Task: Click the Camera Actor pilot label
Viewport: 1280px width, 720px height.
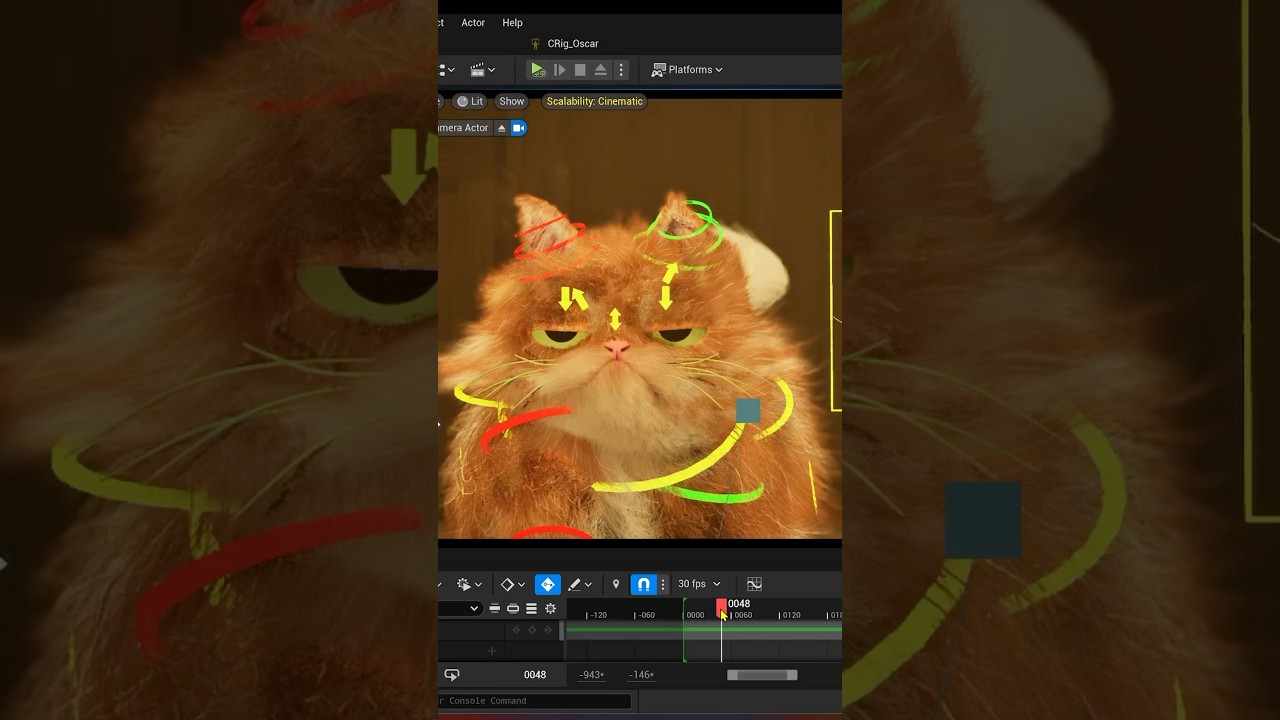Action: click(464, 128)
